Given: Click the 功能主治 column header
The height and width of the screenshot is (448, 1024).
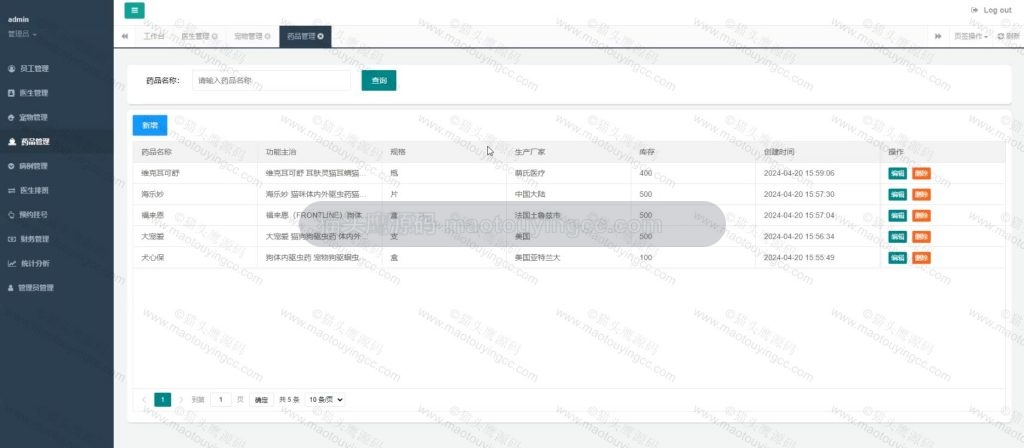Looking at the screenshot, I should (x=281, y=152).
